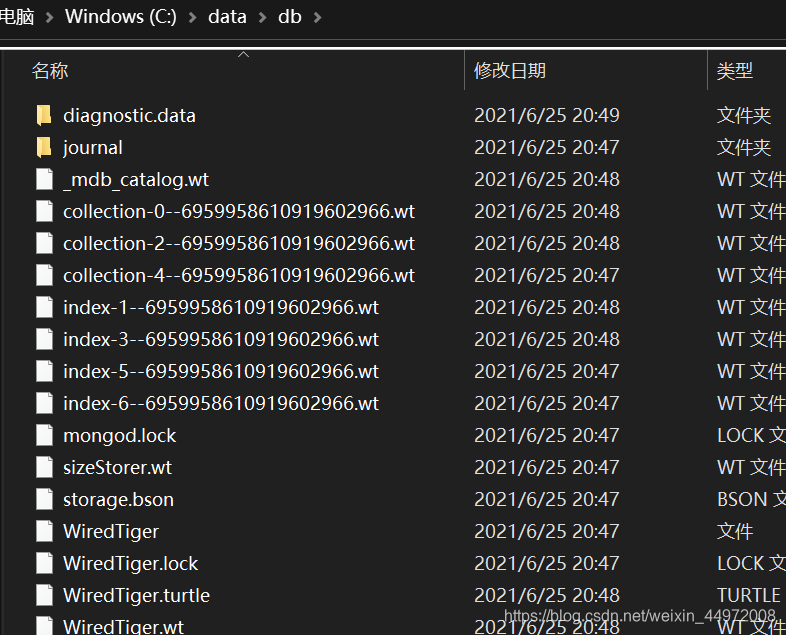Sort by the 类型 column header
This screenshot has width=786, height=635.
click(734, 71)
